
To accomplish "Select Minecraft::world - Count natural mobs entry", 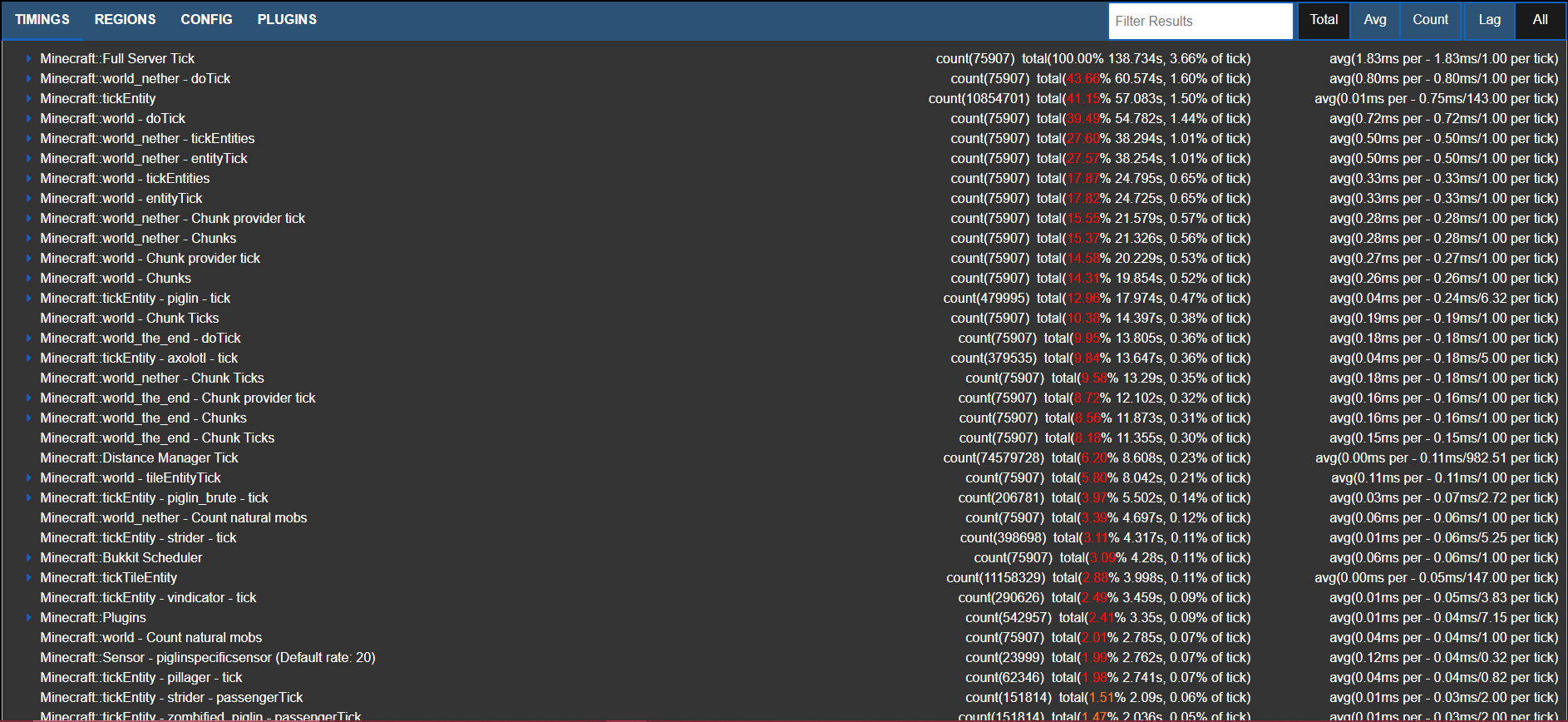I will tap(150, 638).
